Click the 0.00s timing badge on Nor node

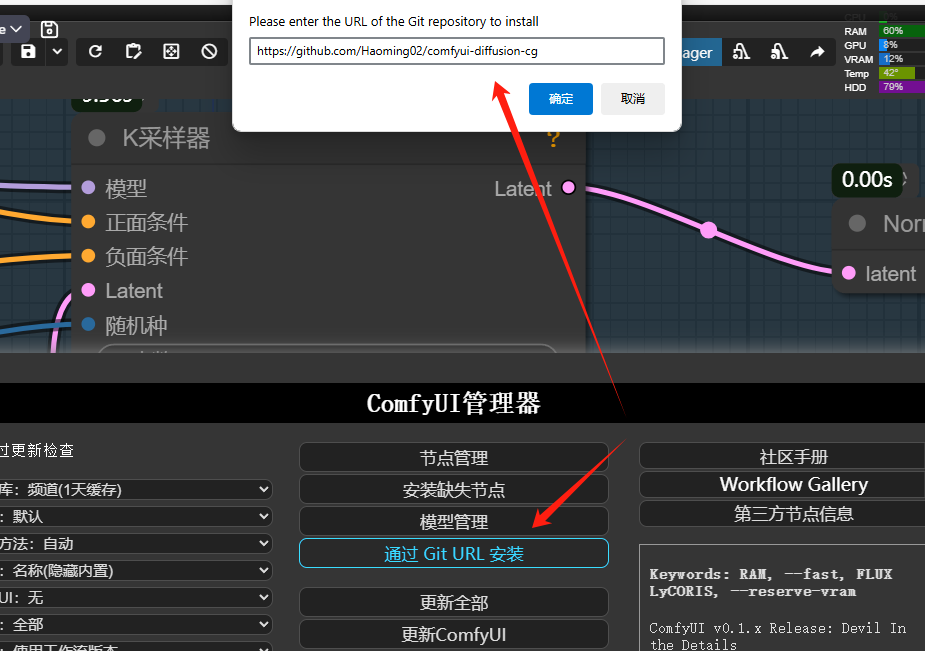(x=867, y=179)
